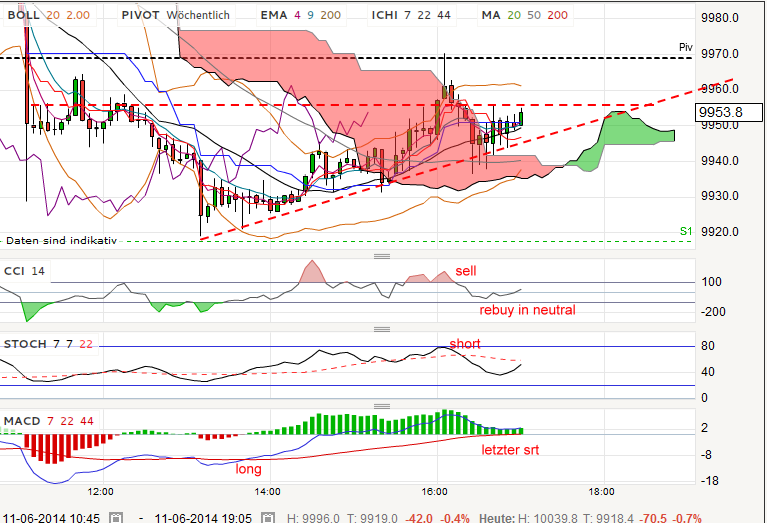The width and height of the screenshot is (767, 523).
Task: Click the end date field 11-06-2014 19:05
Action: [203, 518]
